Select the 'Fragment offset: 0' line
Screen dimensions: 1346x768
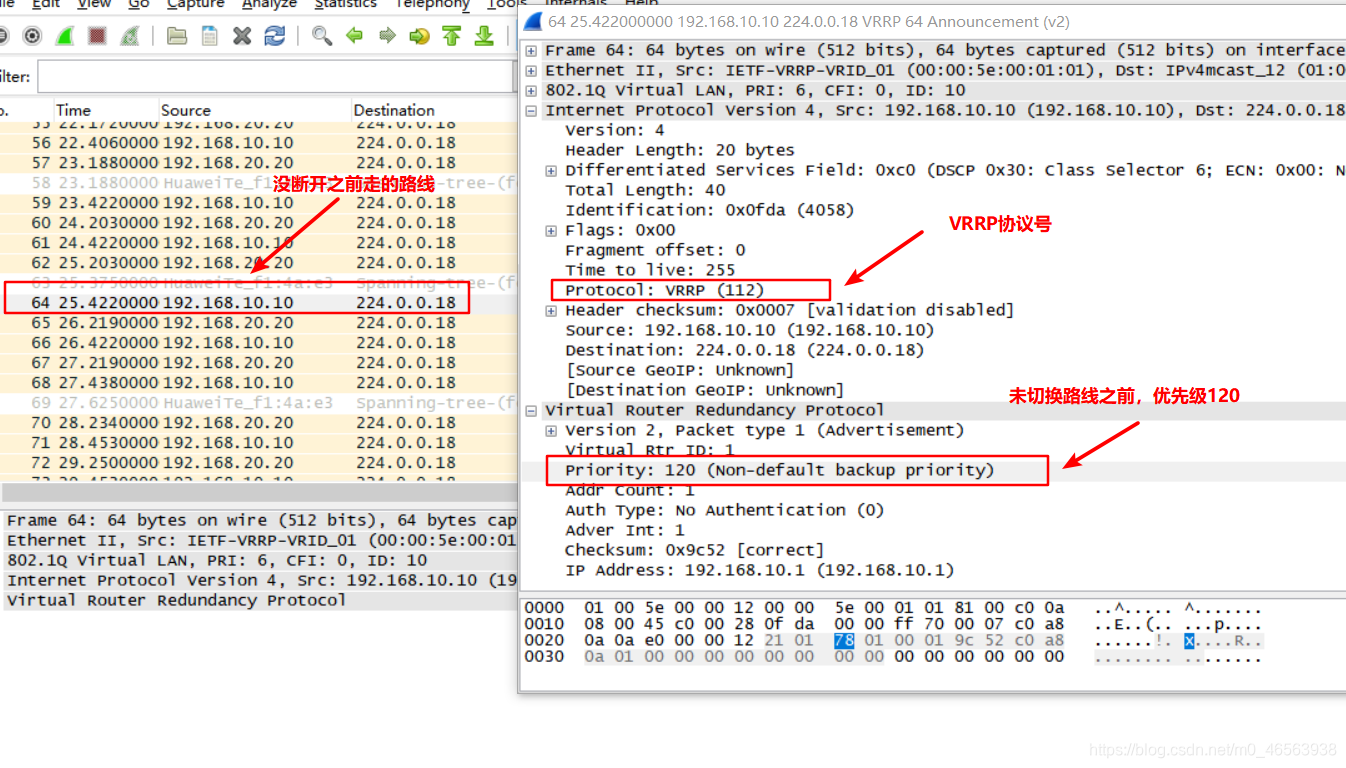(x=655, y=250)
